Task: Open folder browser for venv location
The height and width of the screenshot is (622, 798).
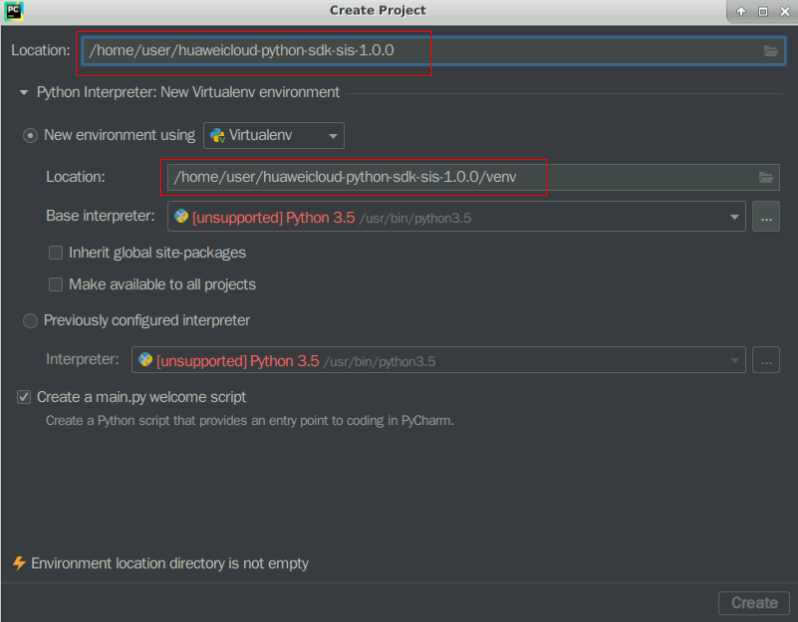Action: pyautogui.click(x=766, y=178)
